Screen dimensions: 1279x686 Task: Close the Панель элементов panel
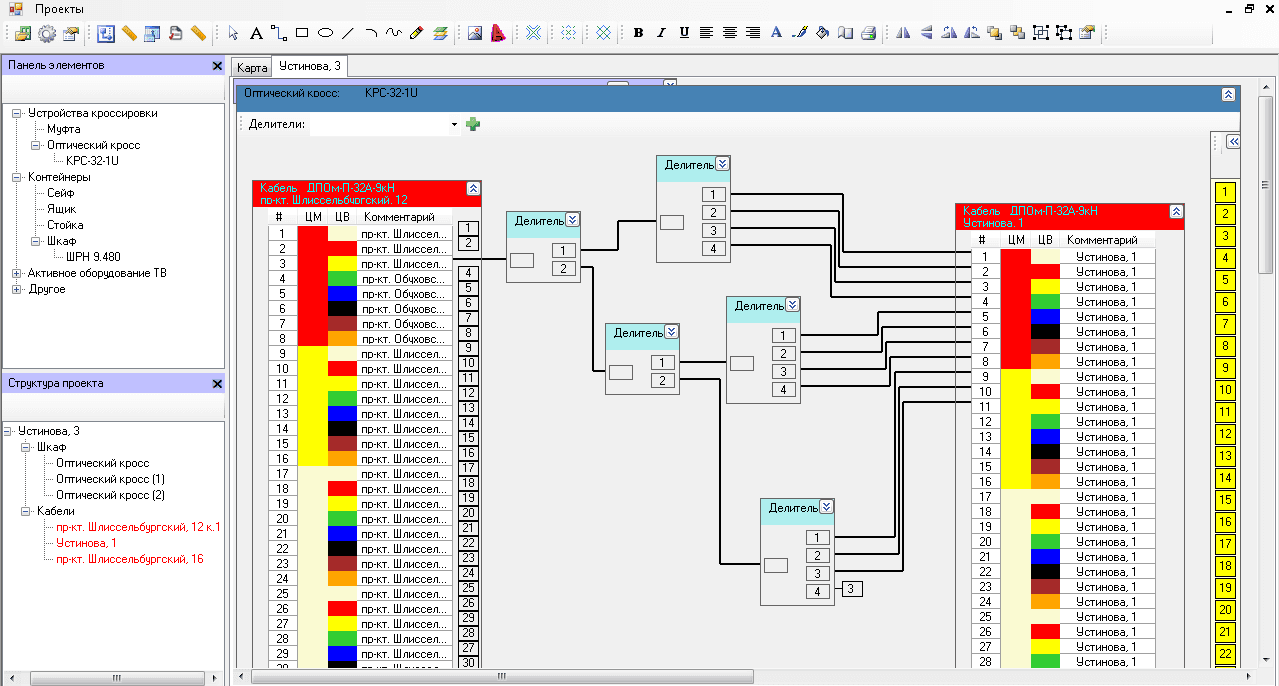(217, 65)
